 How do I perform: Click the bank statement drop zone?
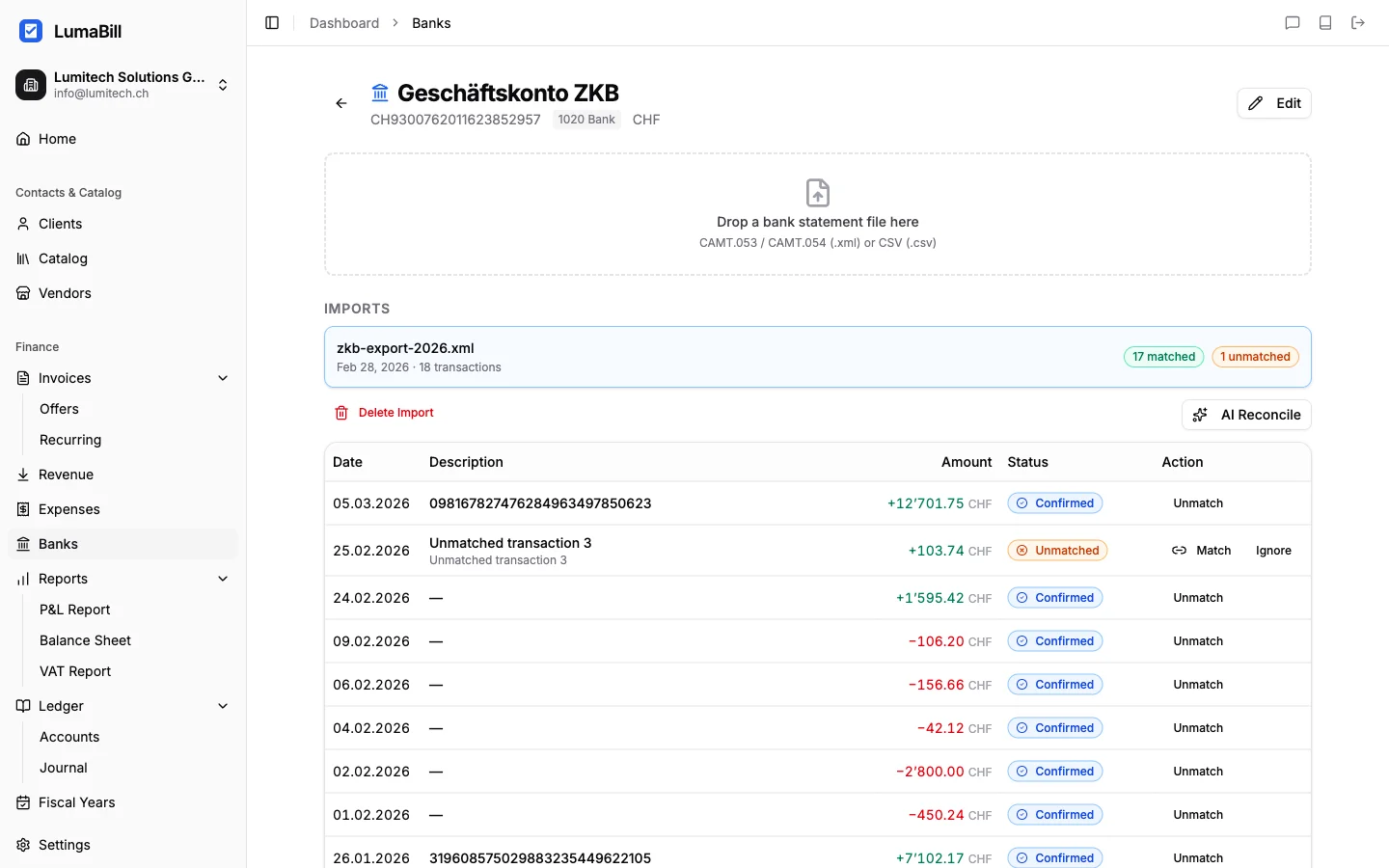point(817,214)
